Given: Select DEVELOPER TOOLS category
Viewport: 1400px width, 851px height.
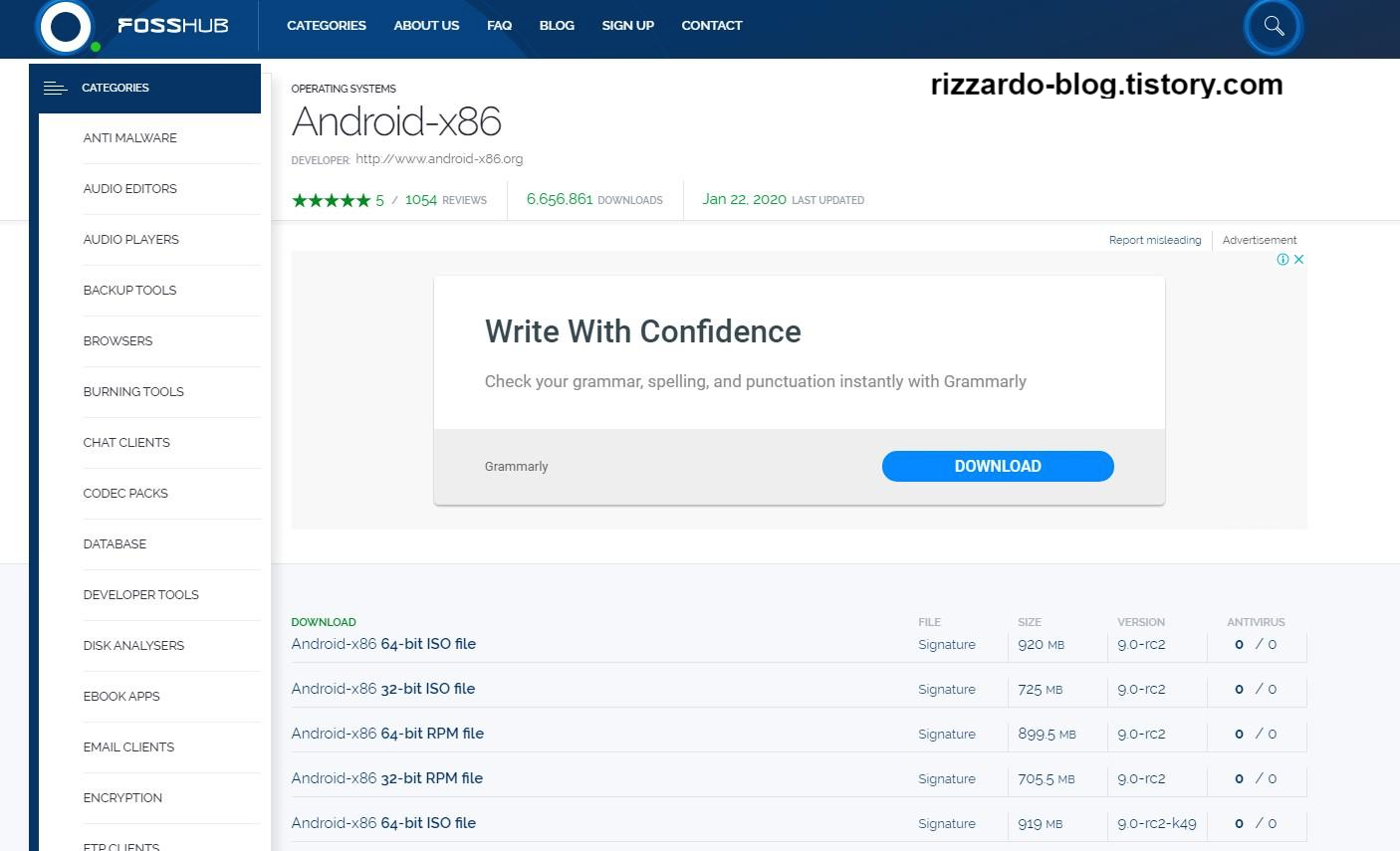Looking at the screenshot, I should tap(141, 595).
